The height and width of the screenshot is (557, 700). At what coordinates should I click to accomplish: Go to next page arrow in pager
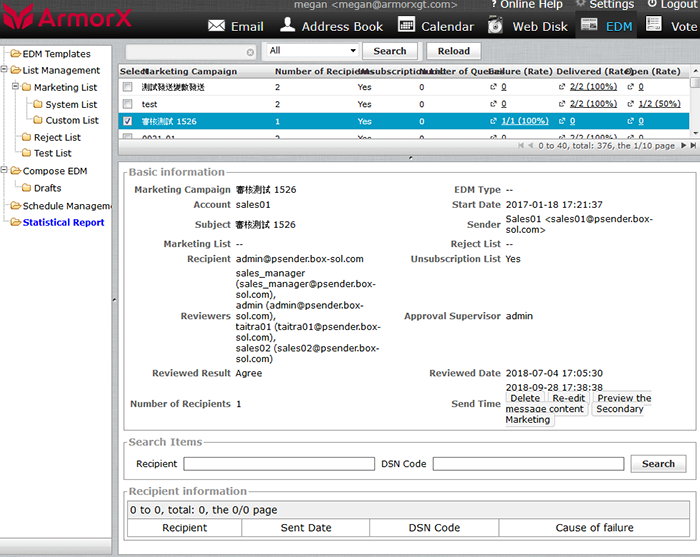pos(684,146)
